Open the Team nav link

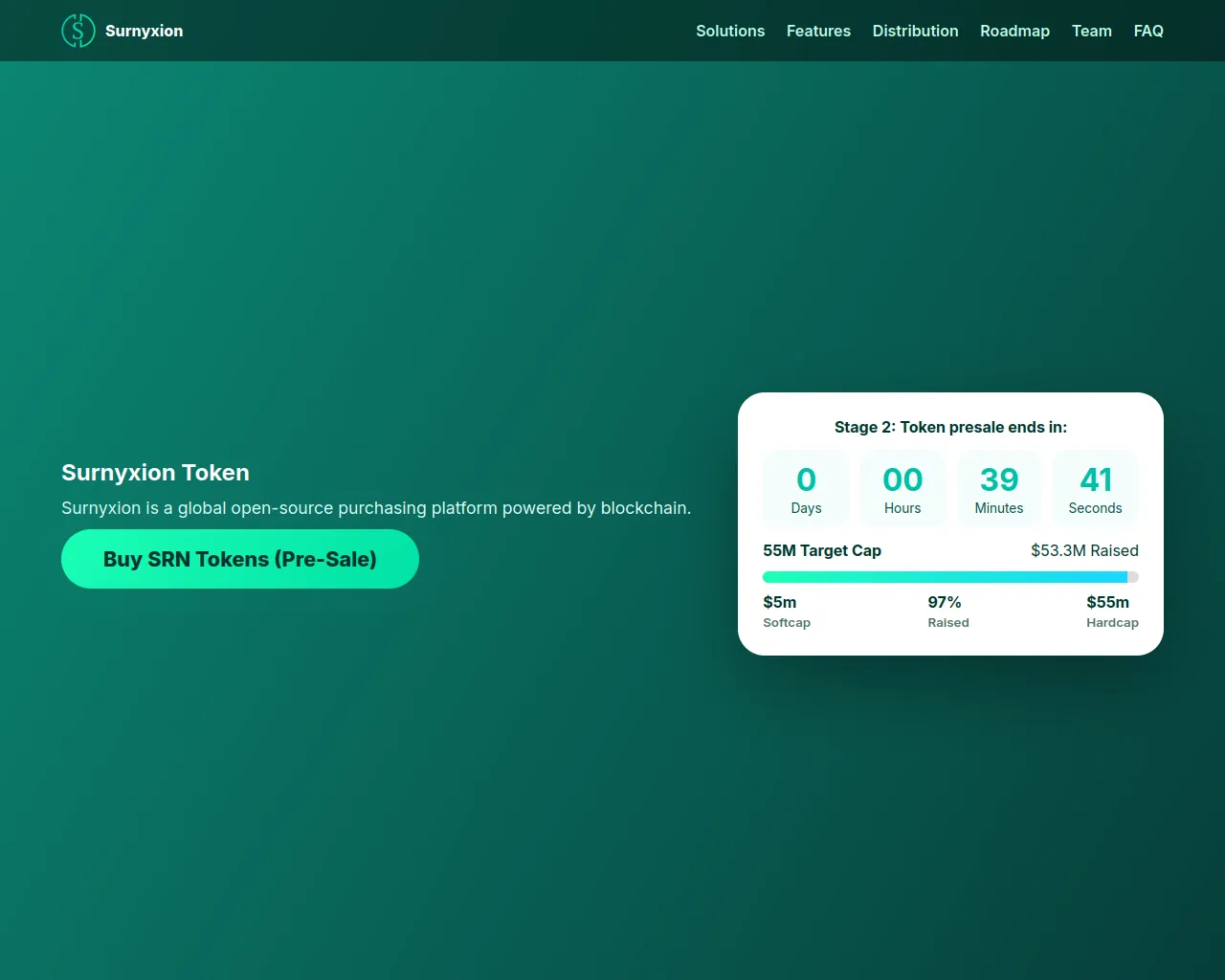1091,31
